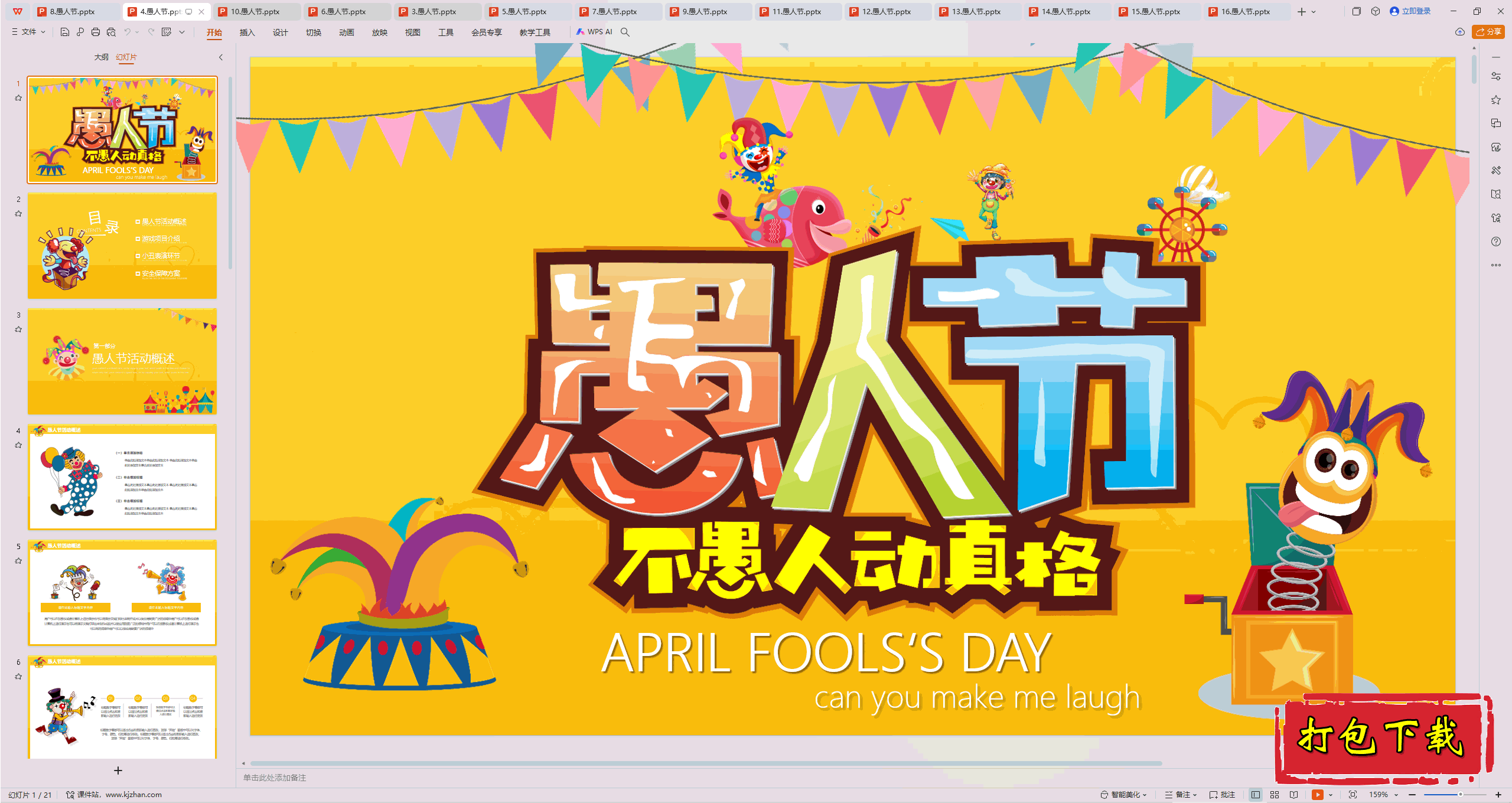This screenshot has width=1512, height=803.
Task: Add new slide with plus below thumbnails
Action: (x=118, y=771)
